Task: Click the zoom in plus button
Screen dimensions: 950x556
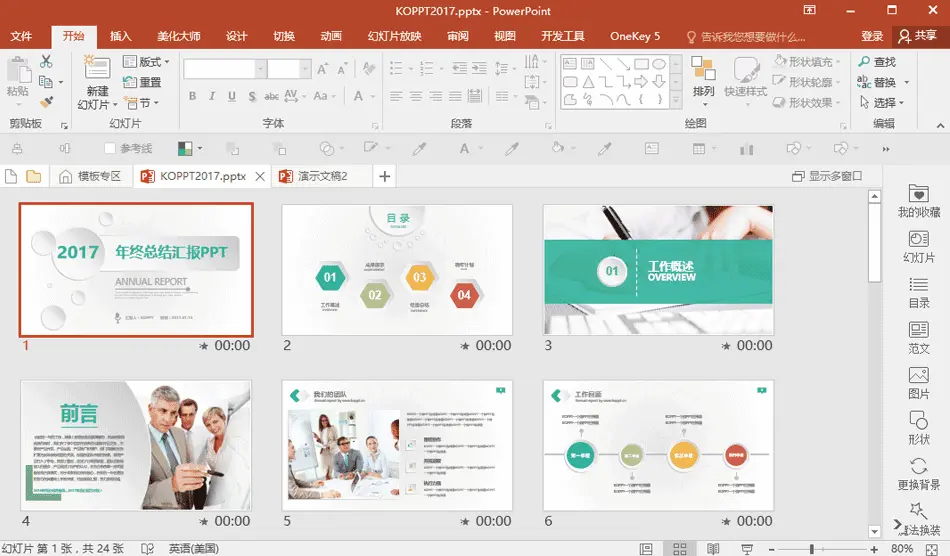Action: coord(874,549)
